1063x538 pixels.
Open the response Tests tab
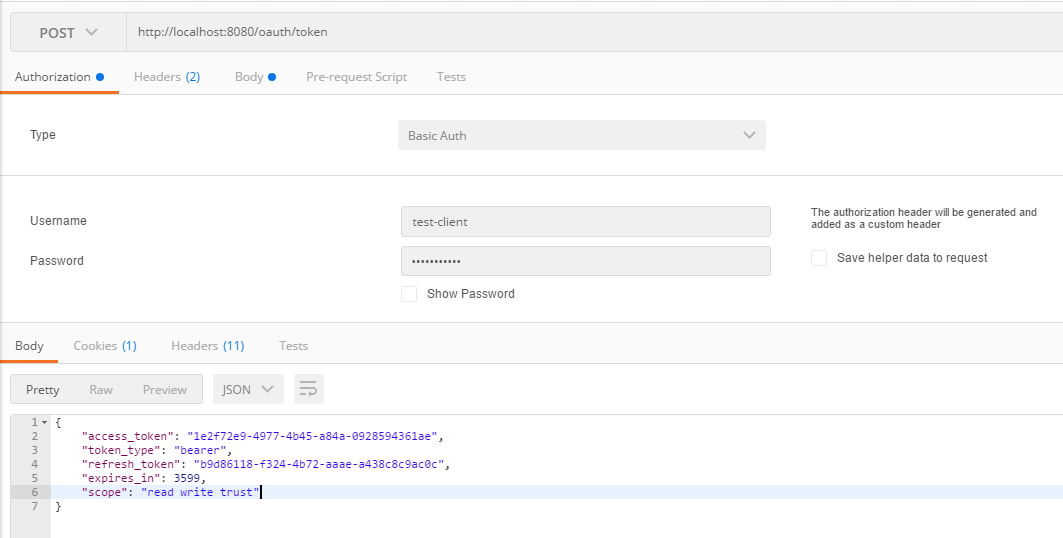tap(294, 346)
